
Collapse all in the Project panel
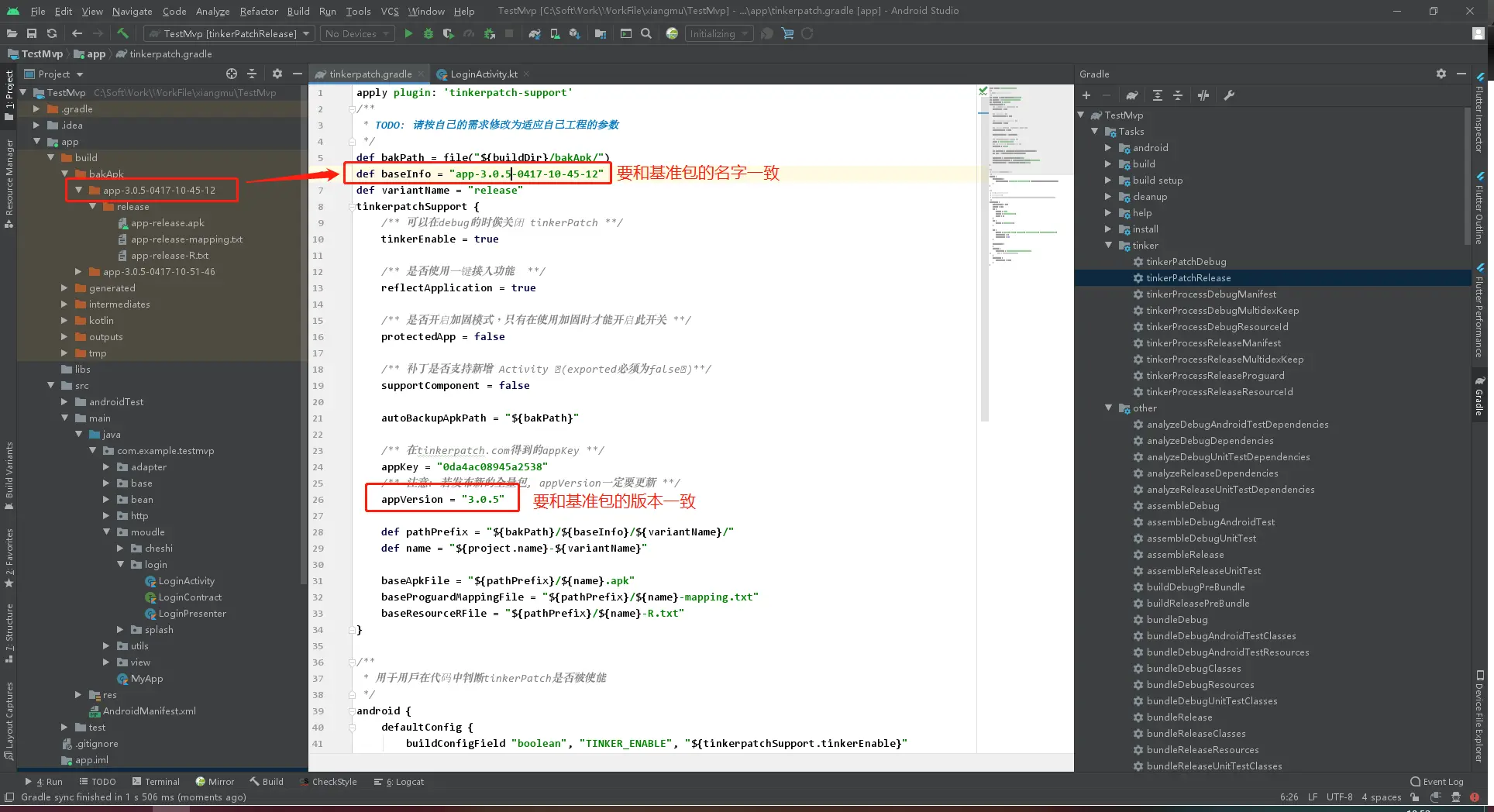[252, 74]
